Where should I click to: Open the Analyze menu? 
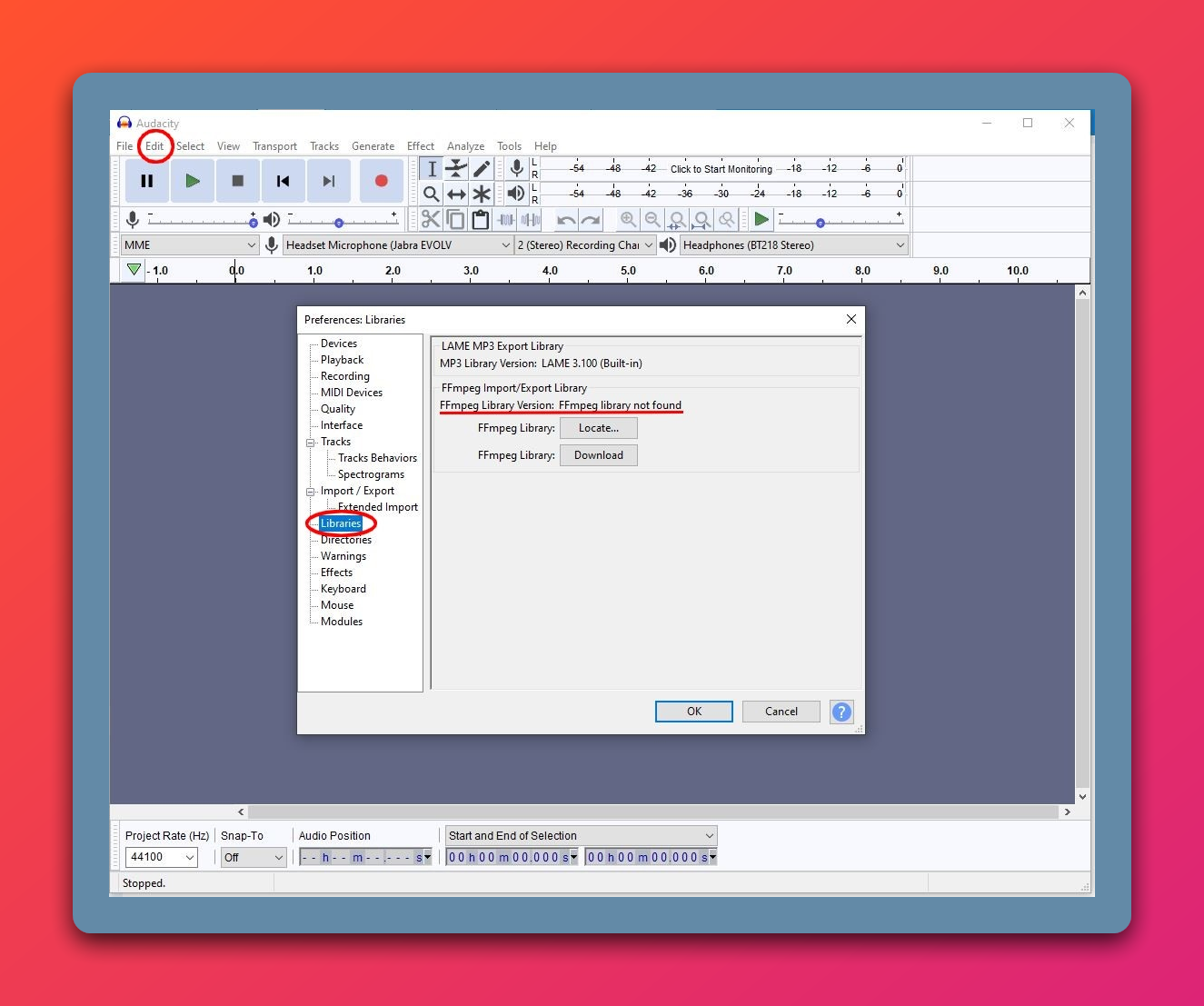pos(465,146)
